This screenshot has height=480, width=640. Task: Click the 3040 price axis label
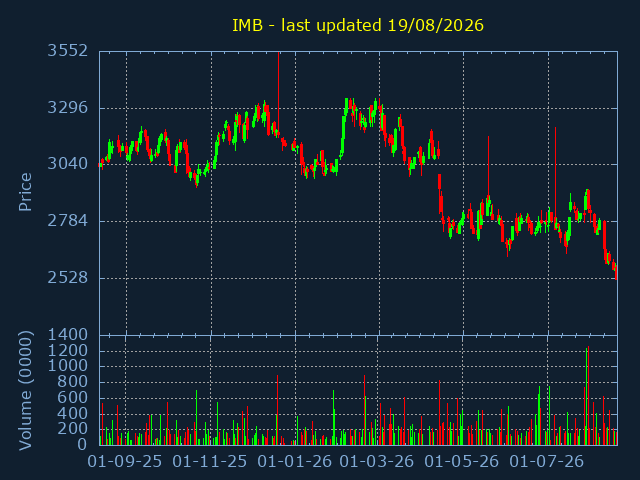coord(68,164)
